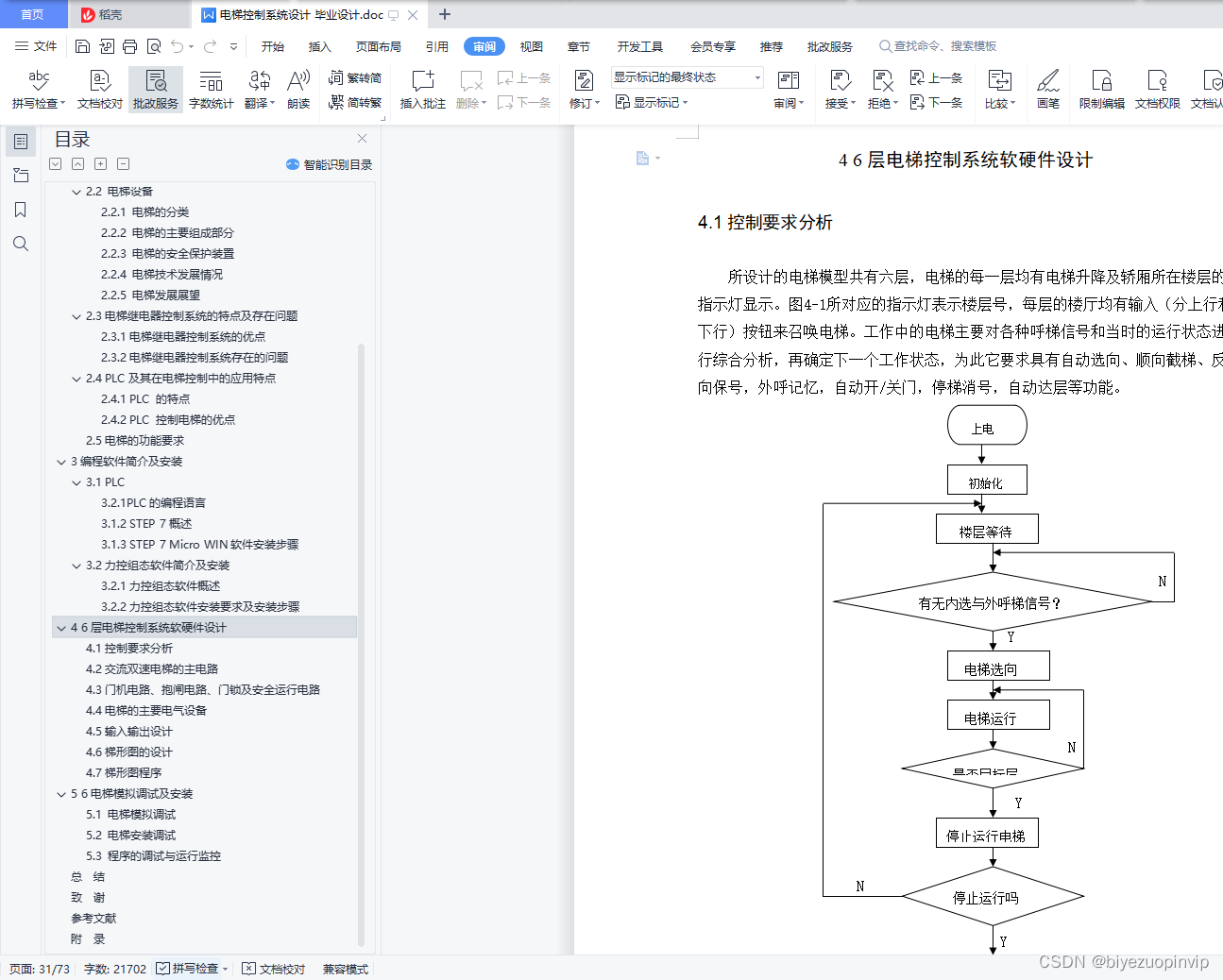Close the 目录 navigation pane
The height and width of the screenshot is (980, 1223).
coord(362,138)
